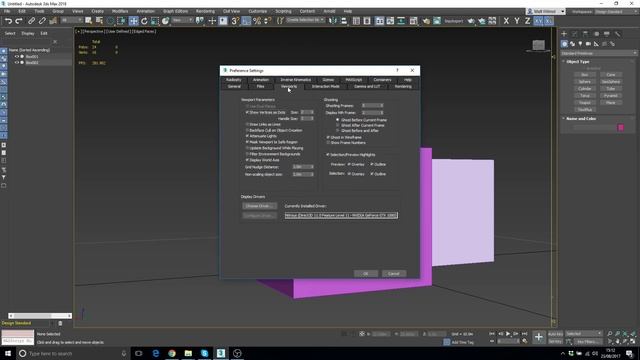
Task: Click the Box primitive button
Action: (x=584, y=75)
